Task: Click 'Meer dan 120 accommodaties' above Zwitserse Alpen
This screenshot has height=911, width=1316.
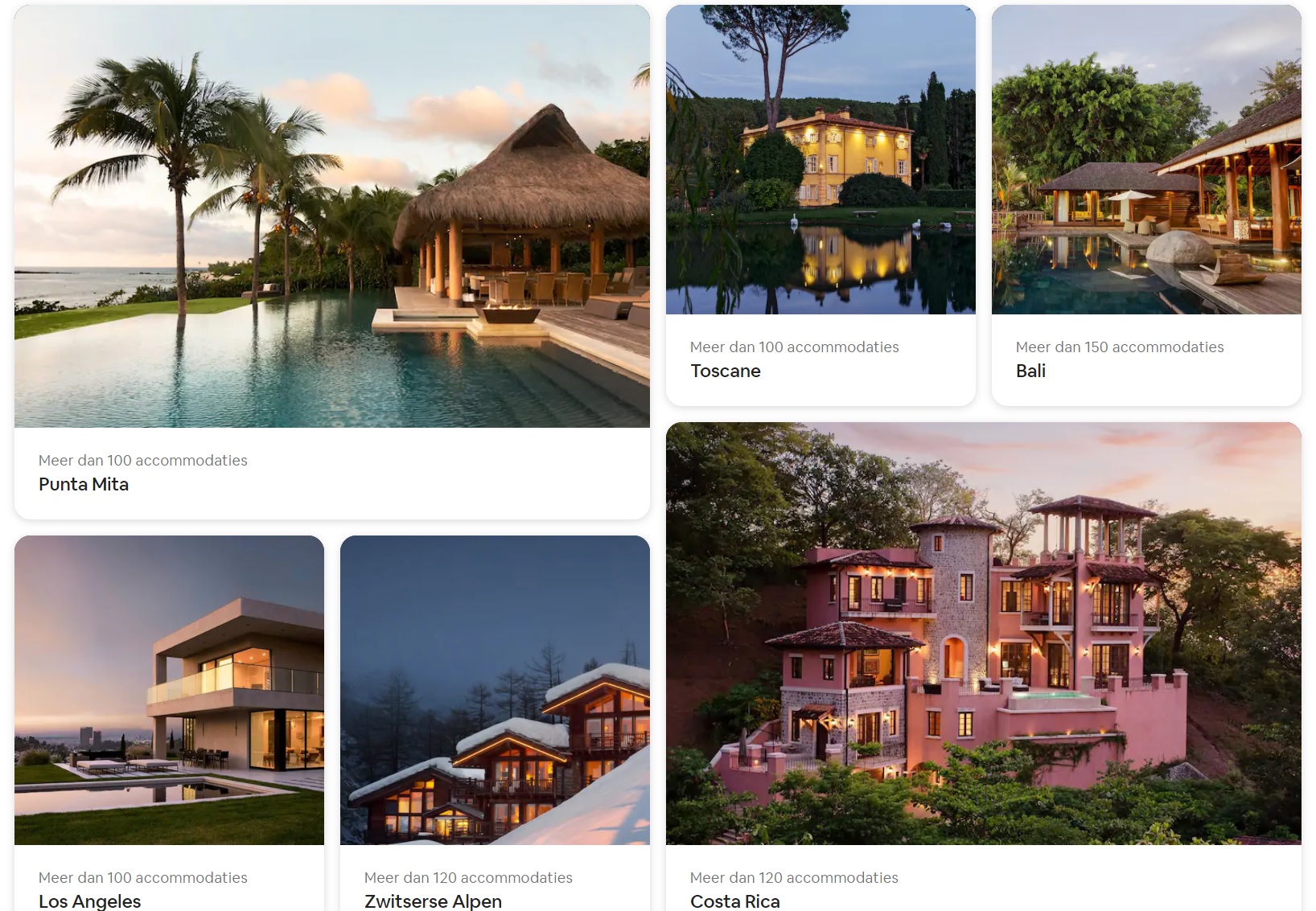Action: pos(468,877)
